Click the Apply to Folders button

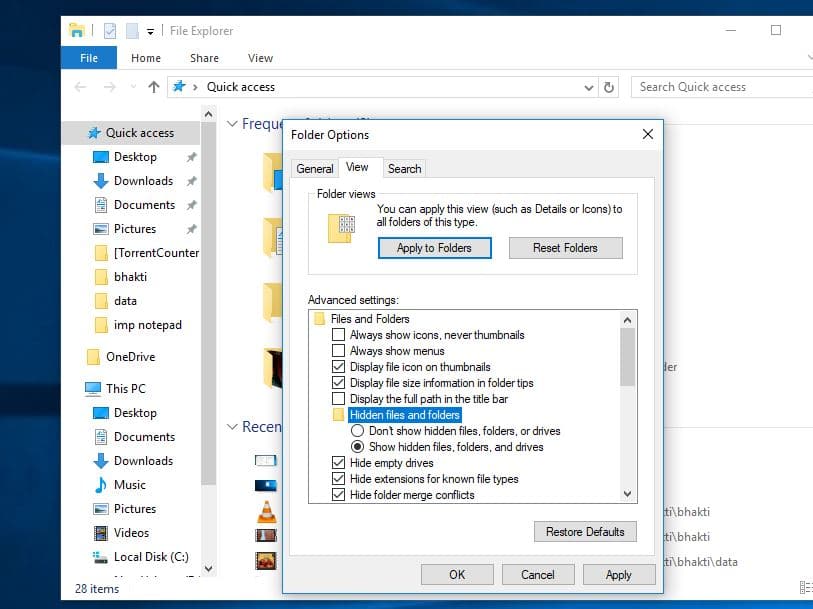click(434, 248)
